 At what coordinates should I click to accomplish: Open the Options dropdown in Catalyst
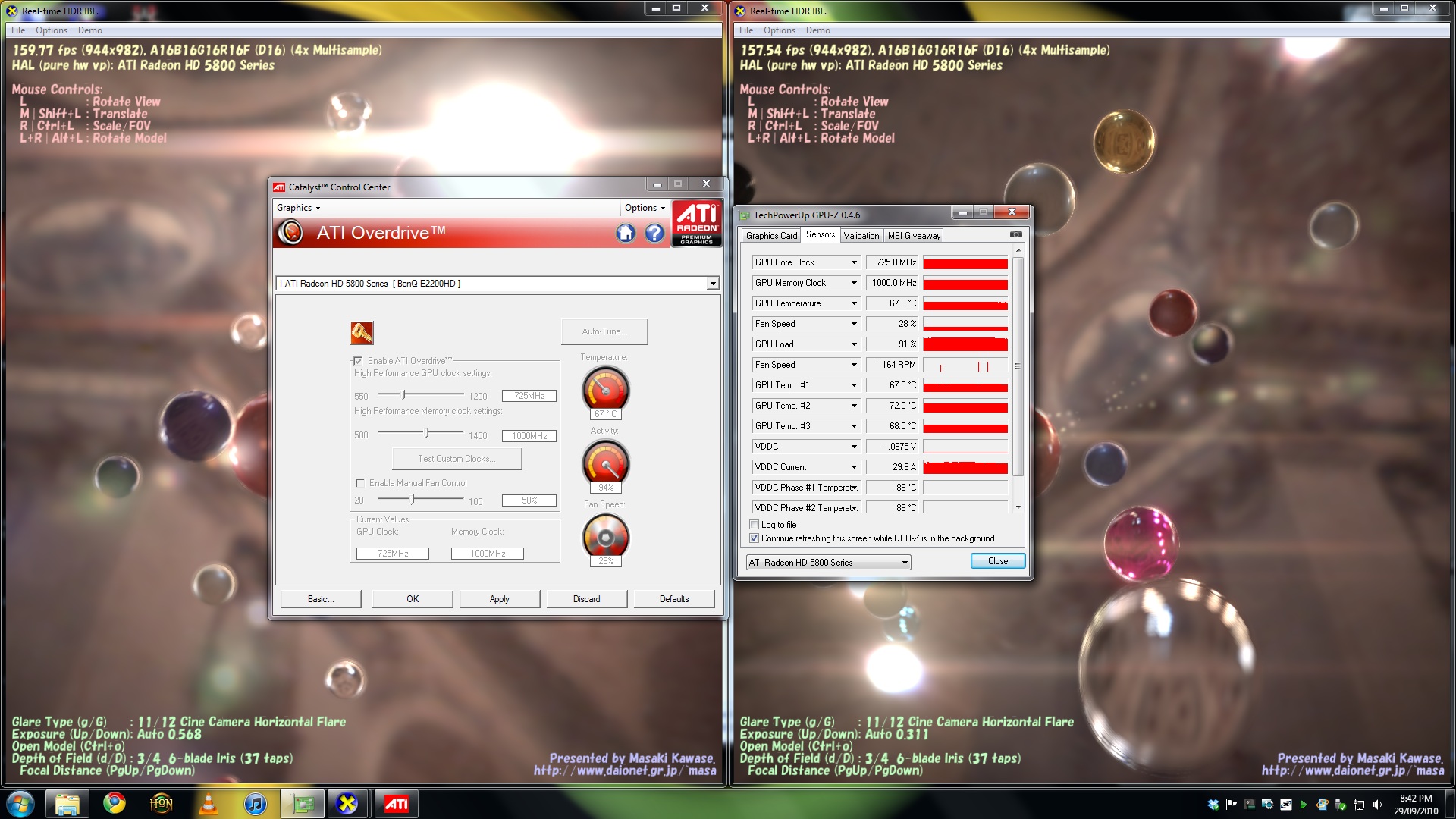pyautogui.click(x=645, y=208)
